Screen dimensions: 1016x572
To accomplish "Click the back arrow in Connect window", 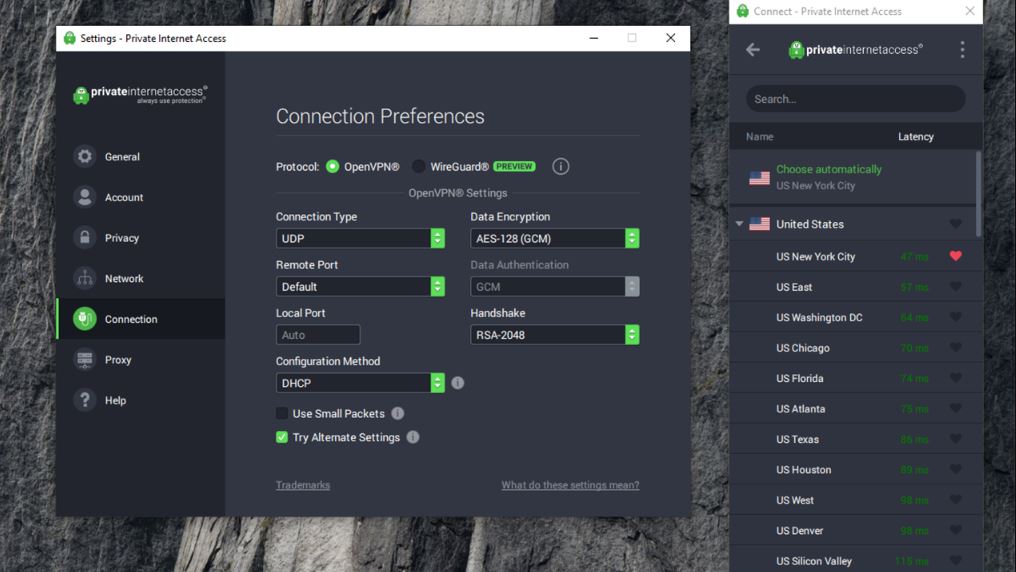I will point(753,50).
